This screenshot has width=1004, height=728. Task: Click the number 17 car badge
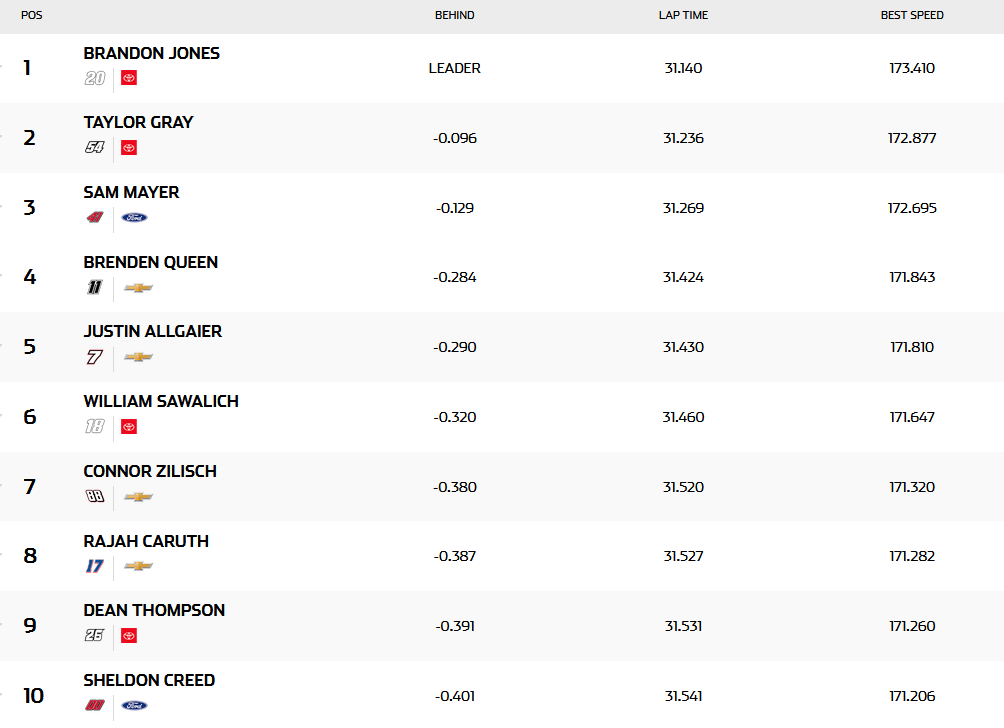pos(95,566)
